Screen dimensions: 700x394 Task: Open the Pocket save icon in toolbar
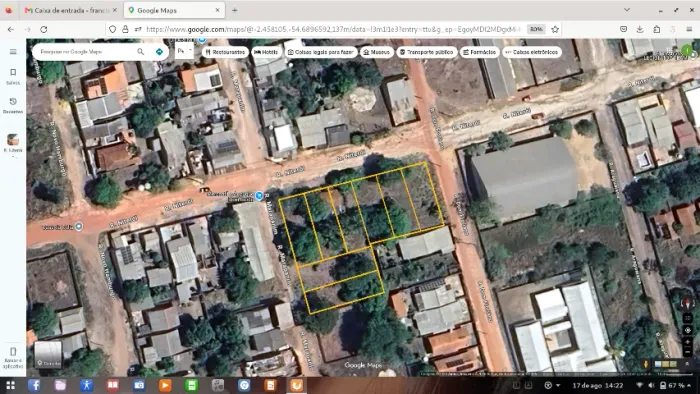pyautogui.click(x=623, y=29)
